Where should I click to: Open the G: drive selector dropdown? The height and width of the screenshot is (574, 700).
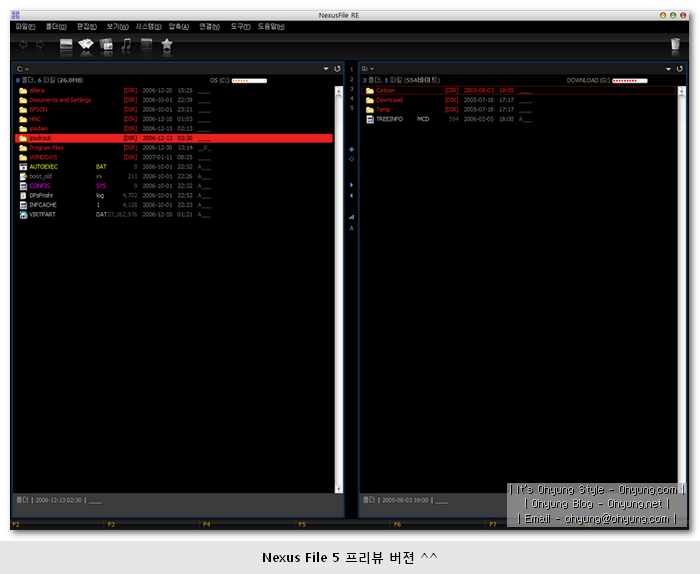(367, 69)
